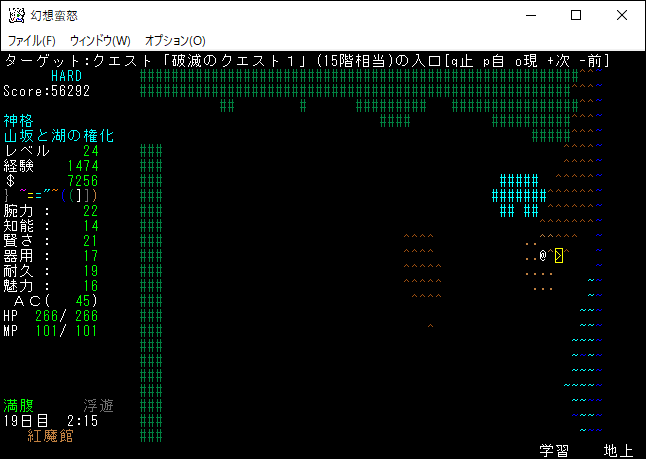Click the 山坂と湖の権化 title text

coord(59,135)
